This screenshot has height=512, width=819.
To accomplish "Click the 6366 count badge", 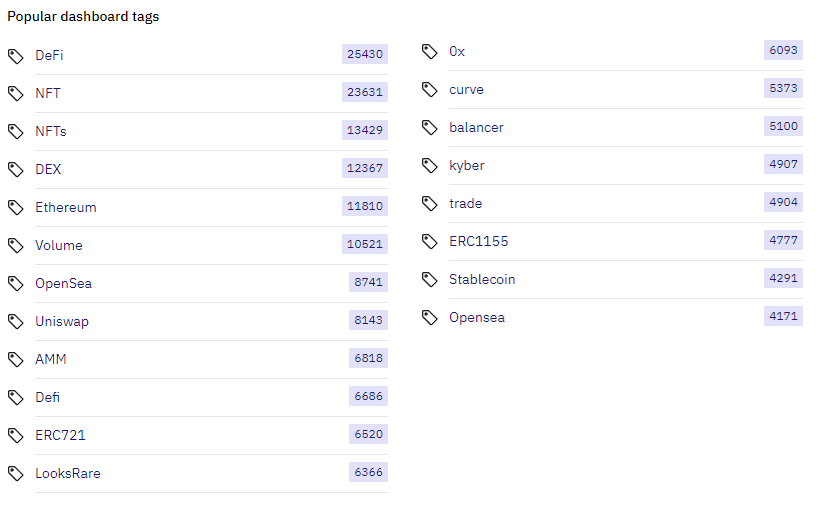I will pos(368,472).
